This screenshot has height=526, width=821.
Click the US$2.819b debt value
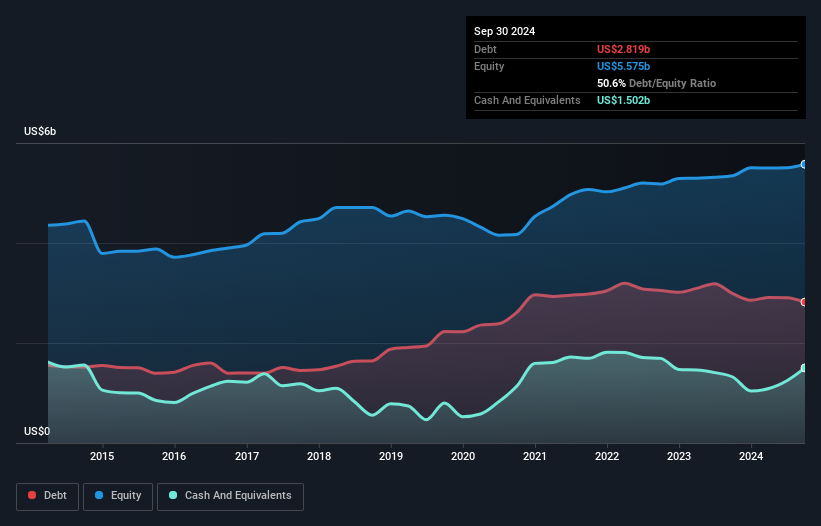point(623,49)
